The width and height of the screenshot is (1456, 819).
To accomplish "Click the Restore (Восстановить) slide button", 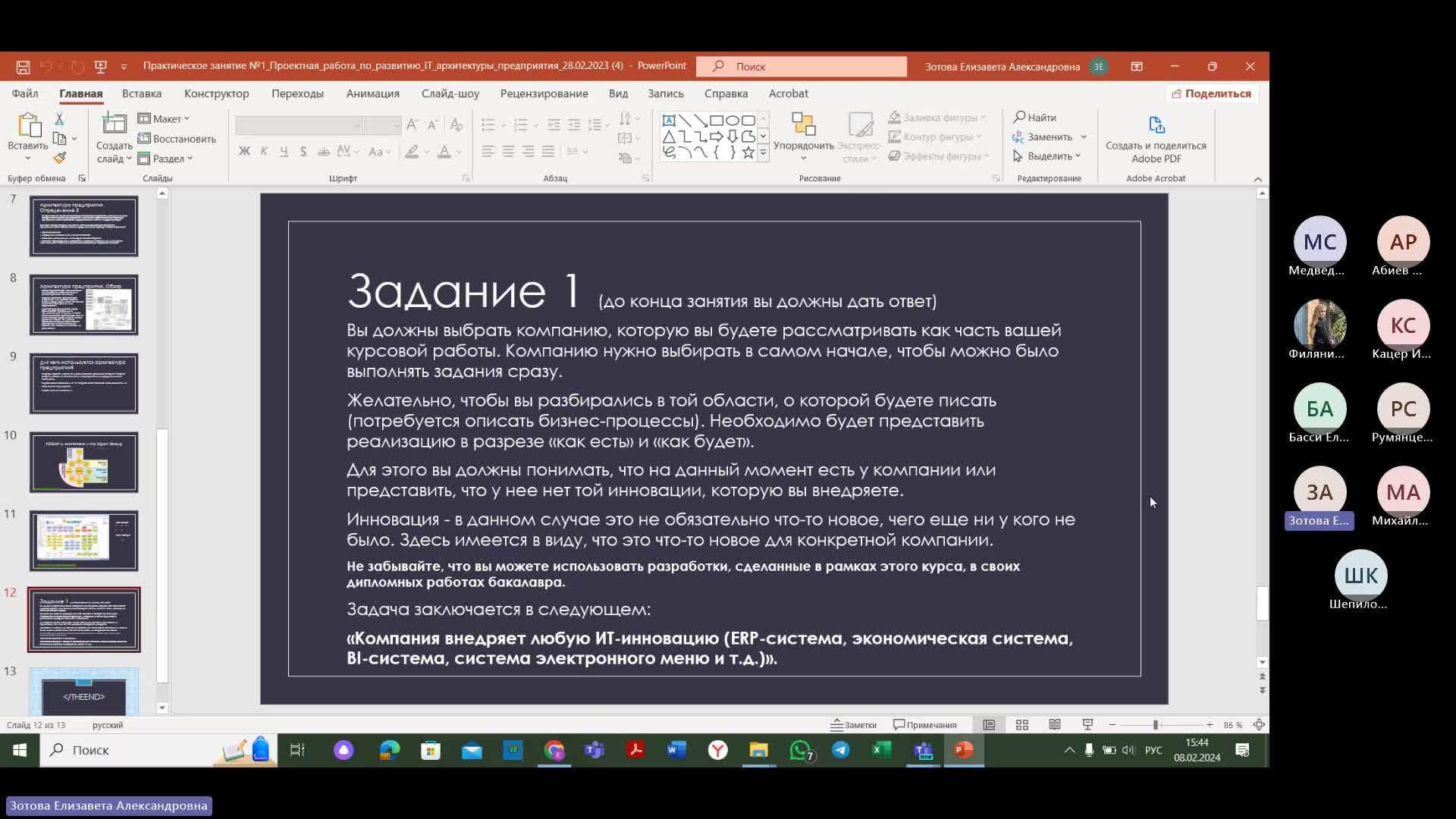I will tap(177, 139).
